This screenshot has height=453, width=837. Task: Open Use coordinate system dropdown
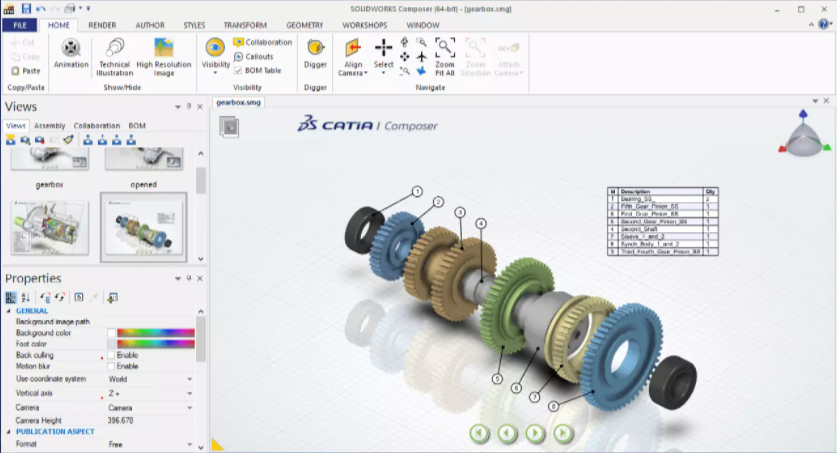[x=189, y=379]
